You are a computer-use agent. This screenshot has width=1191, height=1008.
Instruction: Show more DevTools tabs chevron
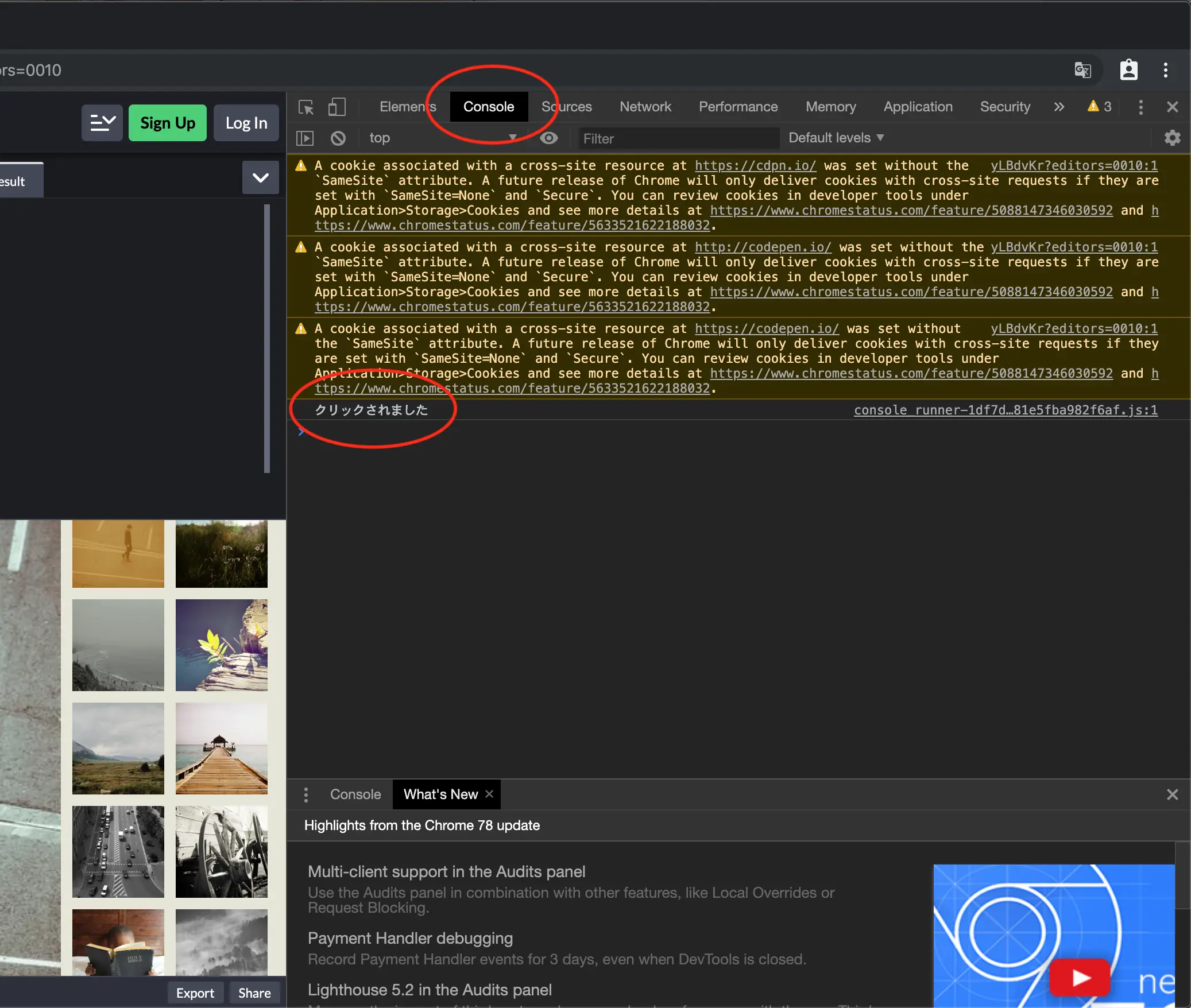(1059, 107)
